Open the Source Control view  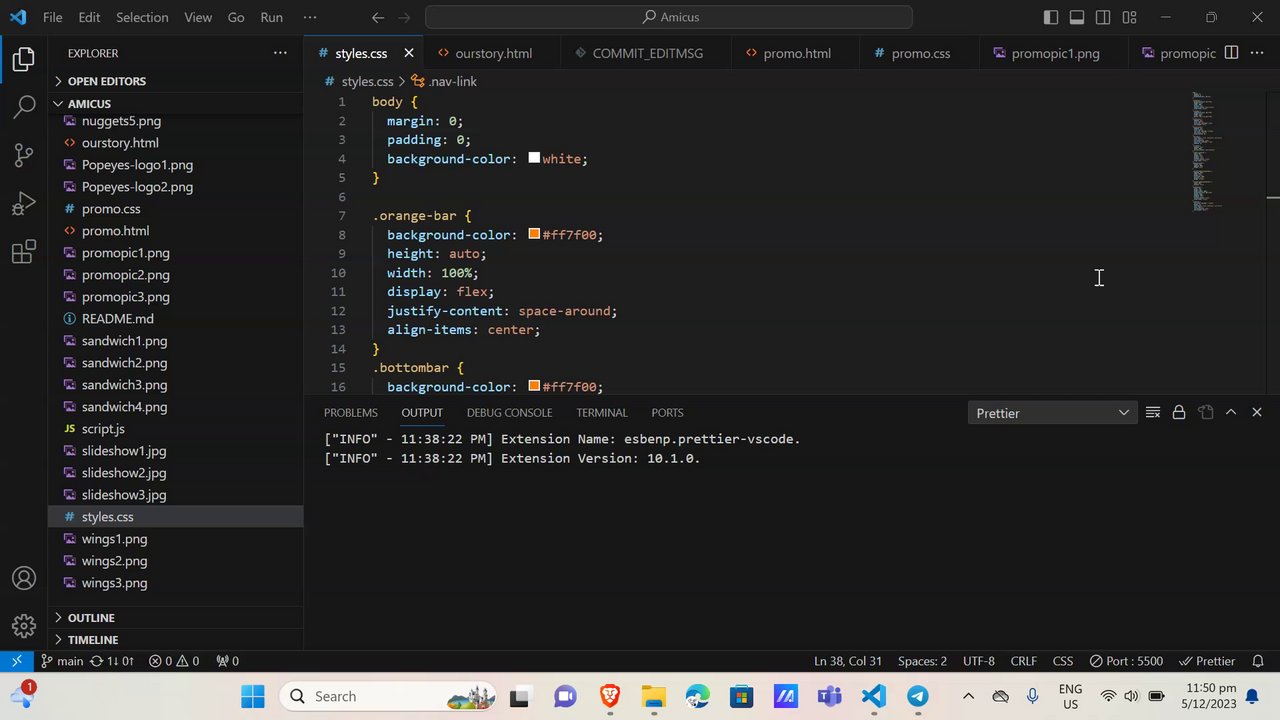[24, 155]
